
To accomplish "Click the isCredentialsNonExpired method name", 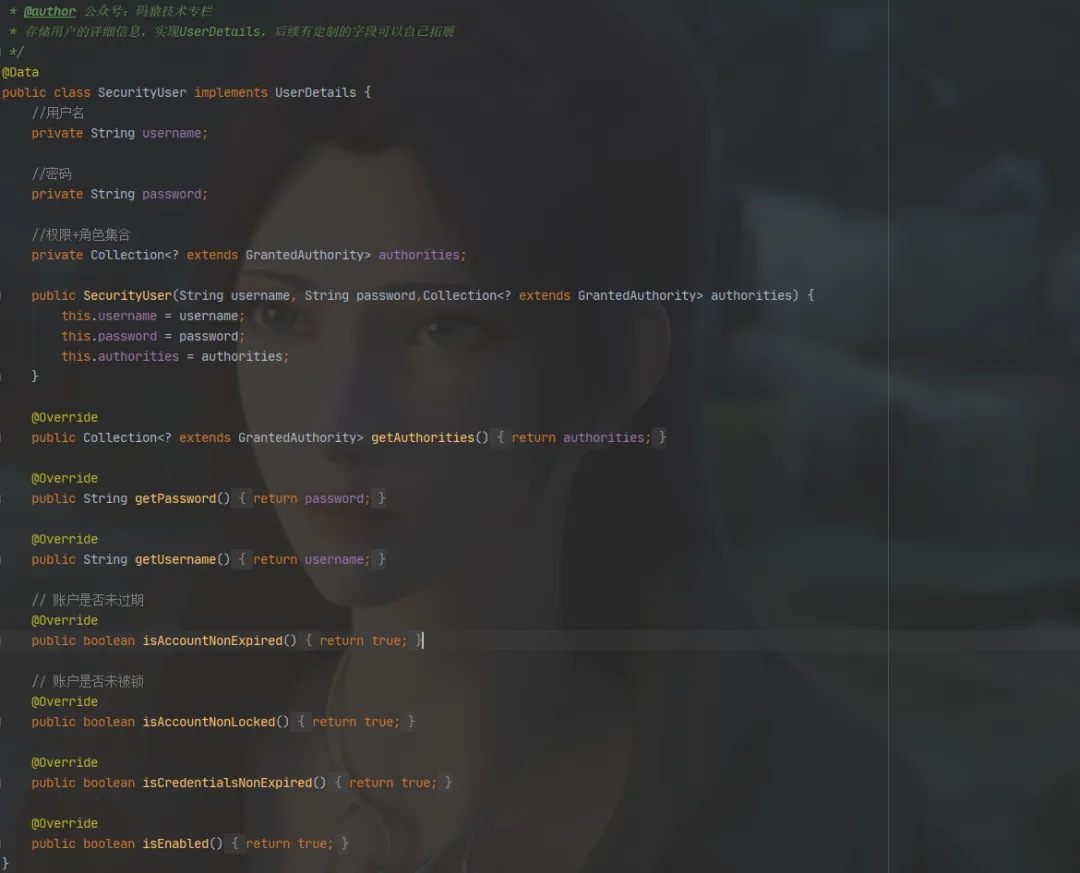I will (x=227, y=782).
